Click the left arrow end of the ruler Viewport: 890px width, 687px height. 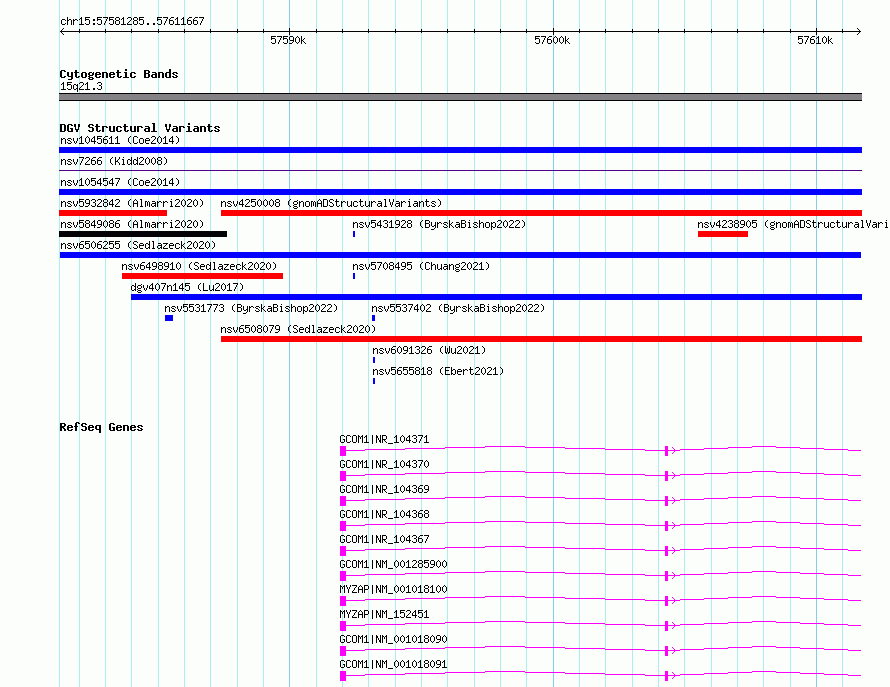click(x=62, y=32)
